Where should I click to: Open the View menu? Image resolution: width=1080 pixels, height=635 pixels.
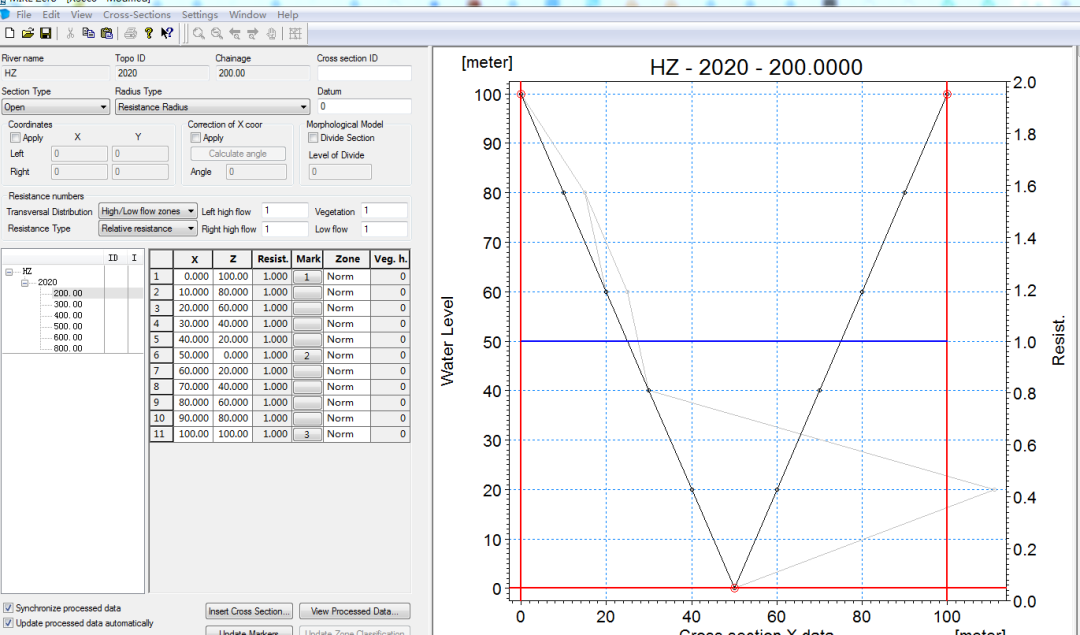(x=81, y=14)
